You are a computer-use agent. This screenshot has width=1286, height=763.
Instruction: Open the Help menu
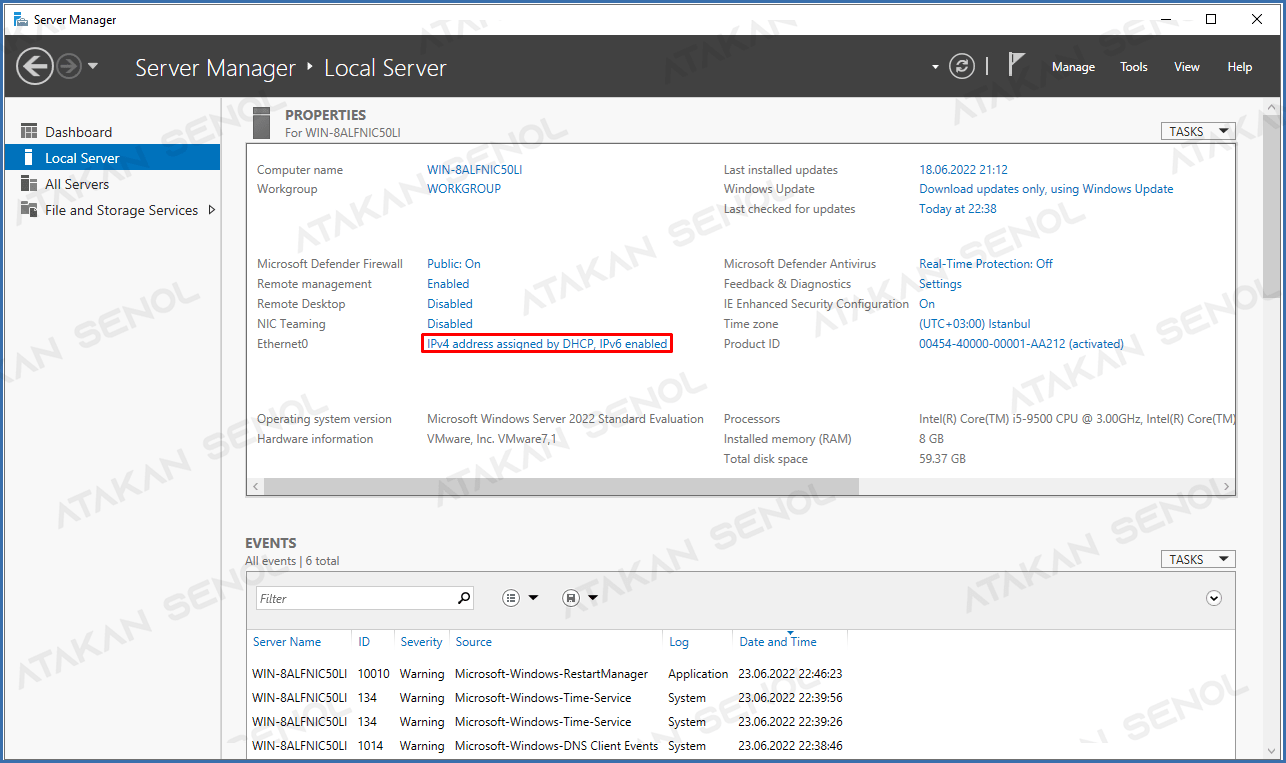[1240, 67]
